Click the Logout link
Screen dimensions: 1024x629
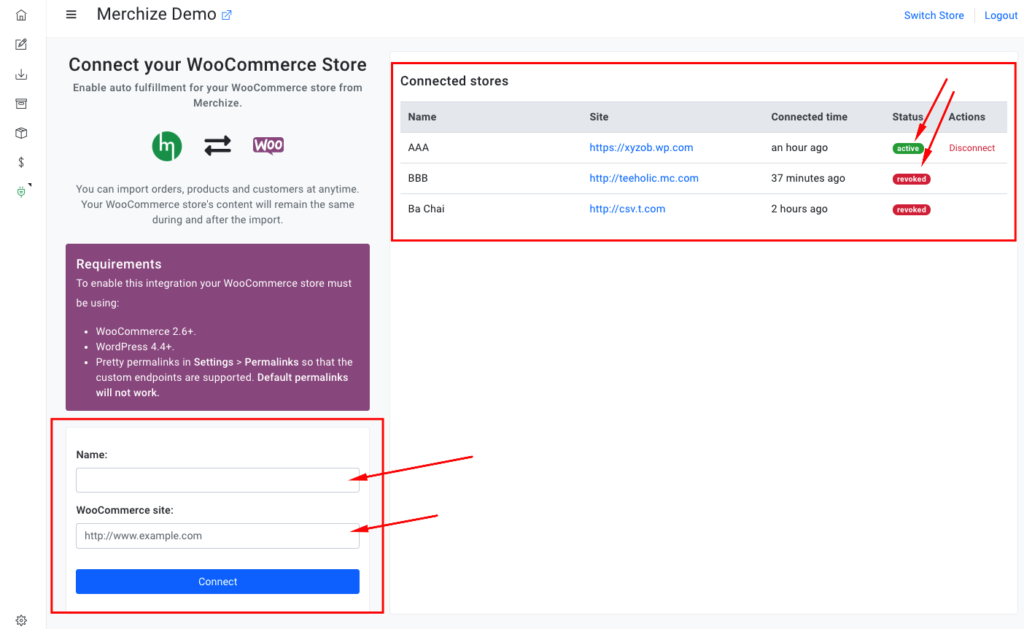(x=1000, y=15)
